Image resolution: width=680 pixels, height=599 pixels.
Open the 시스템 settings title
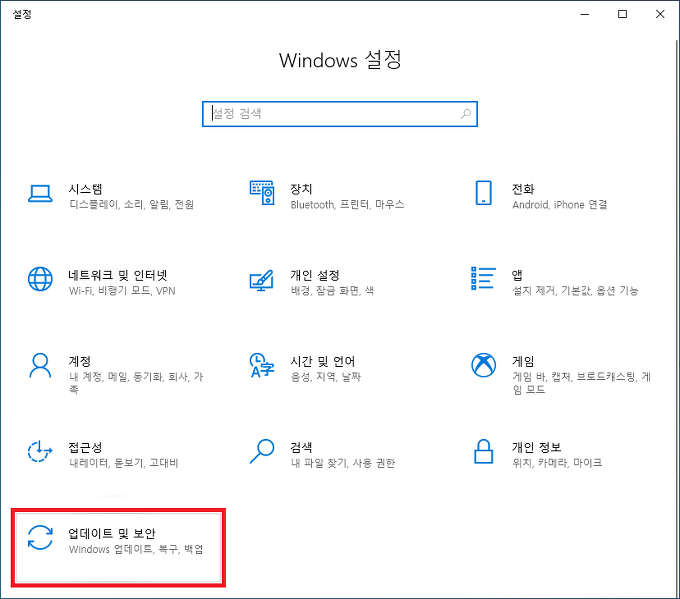click(85, 189)
